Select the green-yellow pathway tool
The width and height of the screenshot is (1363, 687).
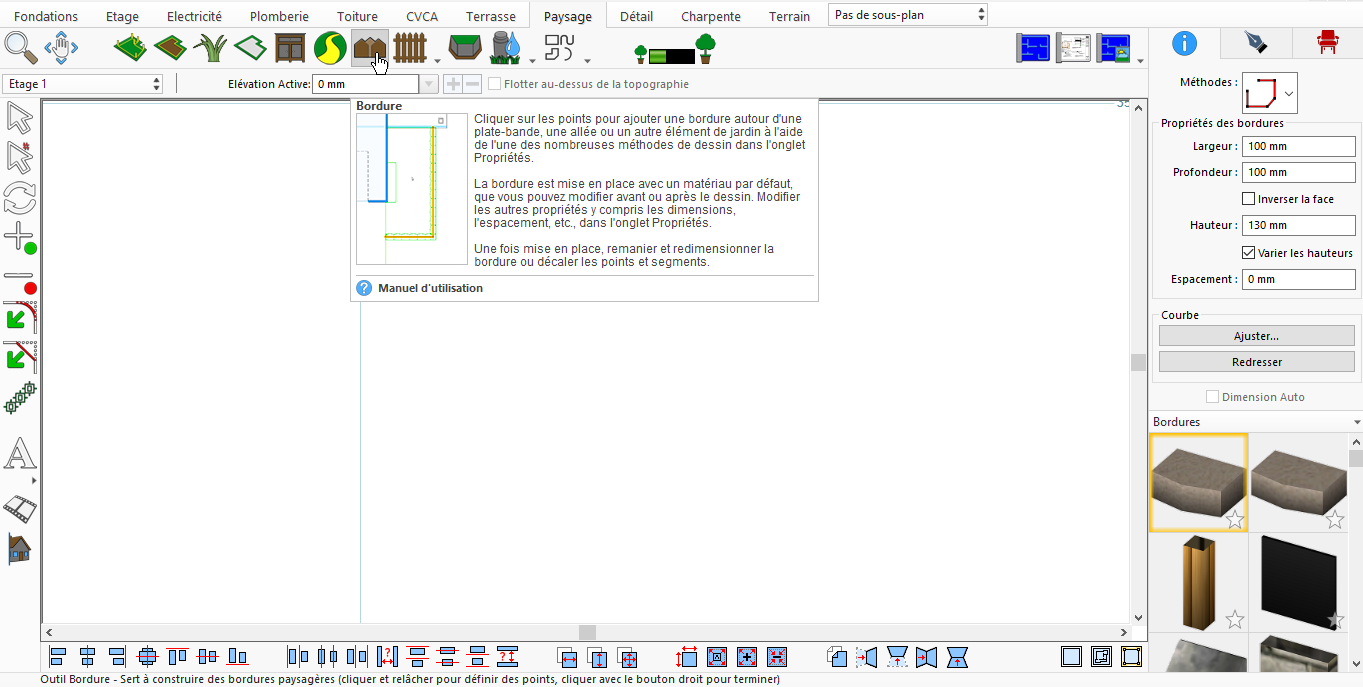coord(329,47)
